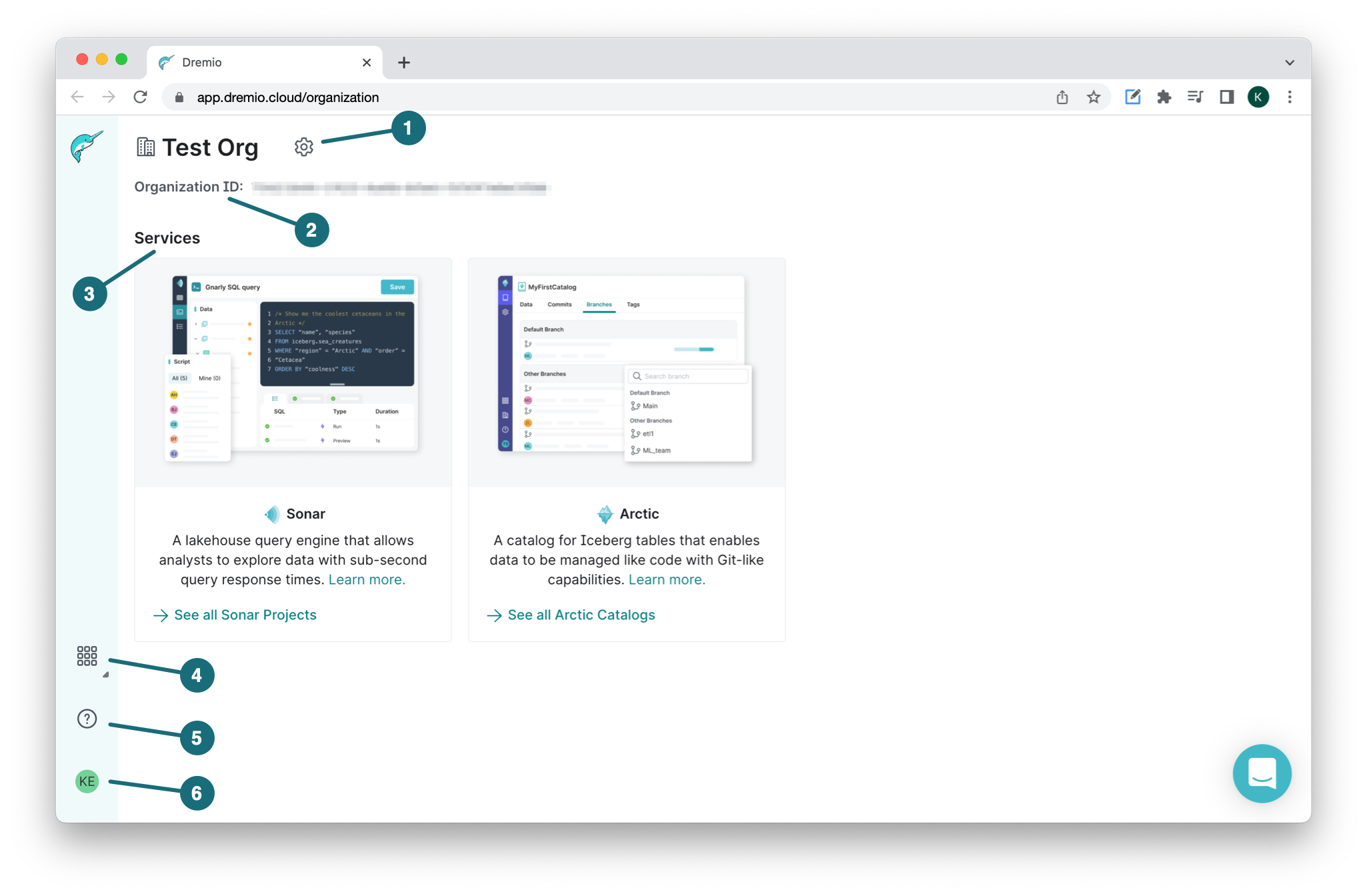Open the organization settings gear next to Test Org
The height and width of the screenshot is (896, 1367).
click(x=304, y=147)
